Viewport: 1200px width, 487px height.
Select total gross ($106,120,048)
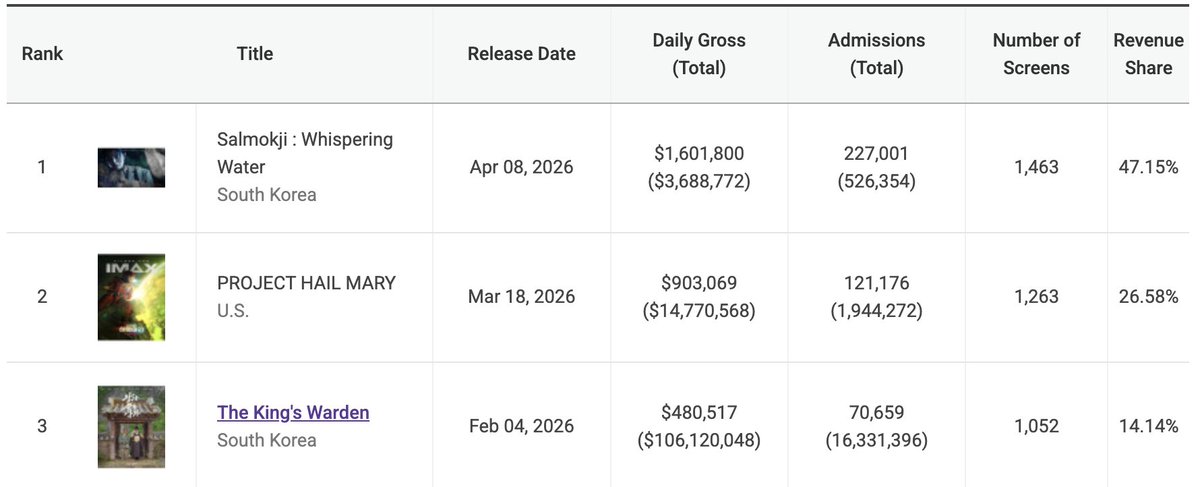pyautogui.click(x=699, y=440)
